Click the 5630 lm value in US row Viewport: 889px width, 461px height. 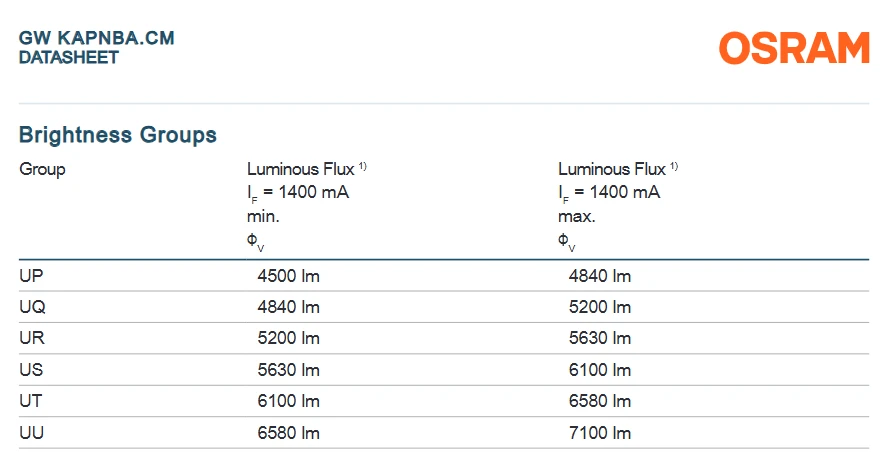click(289, 370)
